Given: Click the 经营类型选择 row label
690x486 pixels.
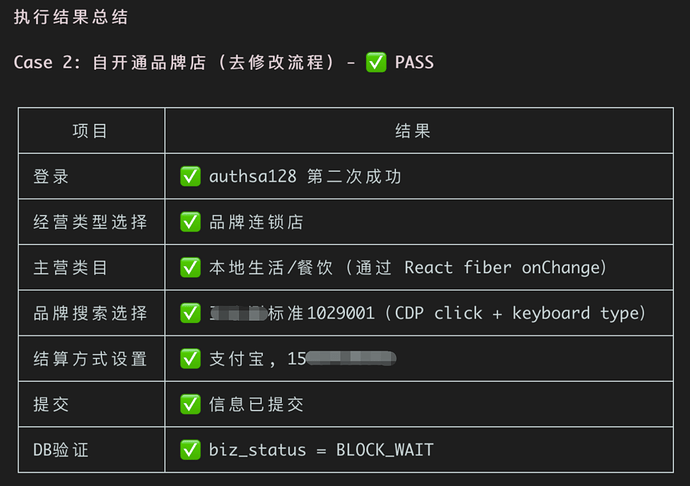Looking at the screenshot, I should [x=90, y=222].
